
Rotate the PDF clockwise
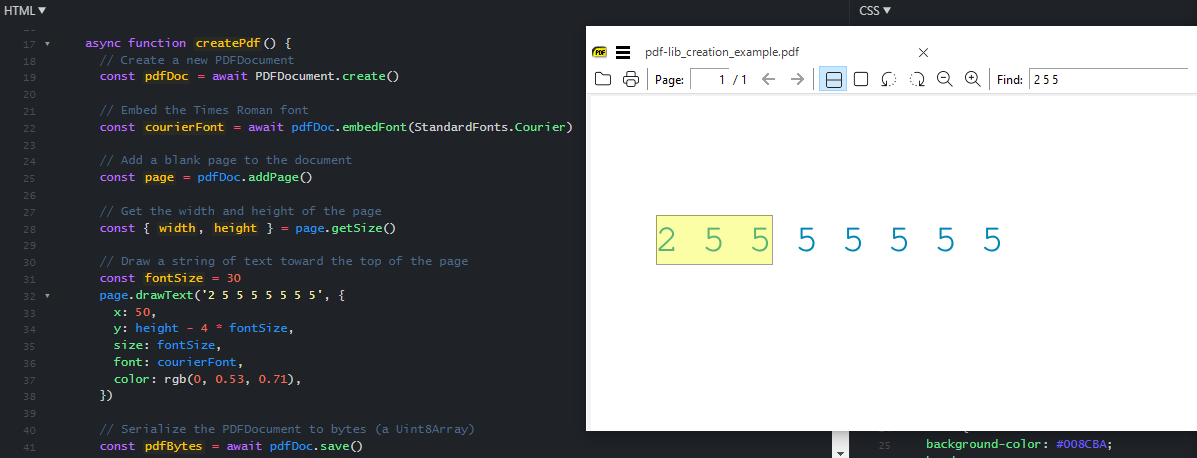[x=917, y=79]
